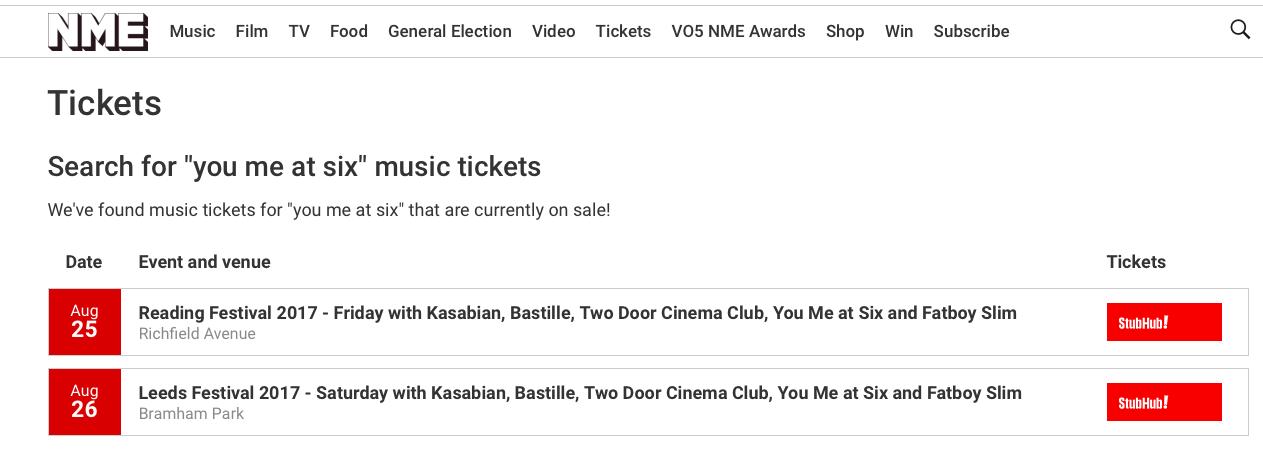Go to the NME logo homepage
The height and width of the screenshot is (453, 1263).
pyautogui.click(x=98, y=32)
